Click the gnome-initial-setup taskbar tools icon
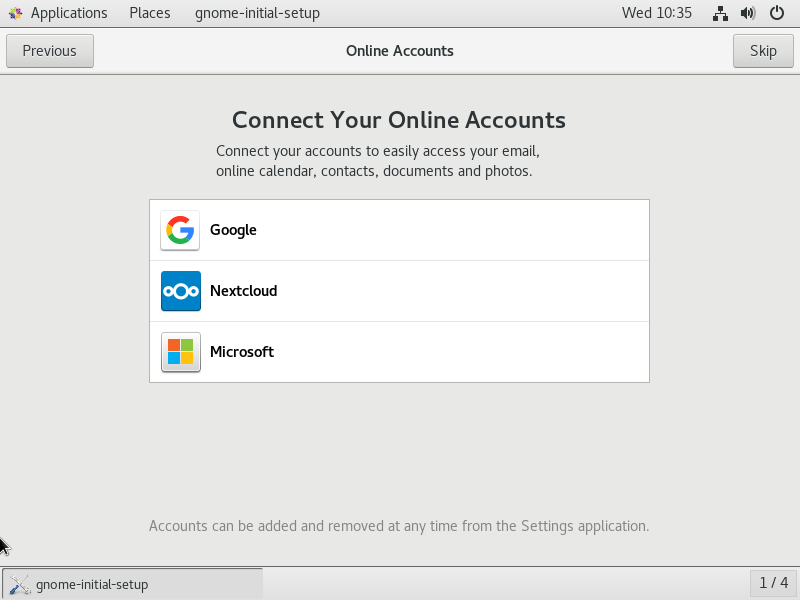The image size is (800, 600). (x=20, y=584)
